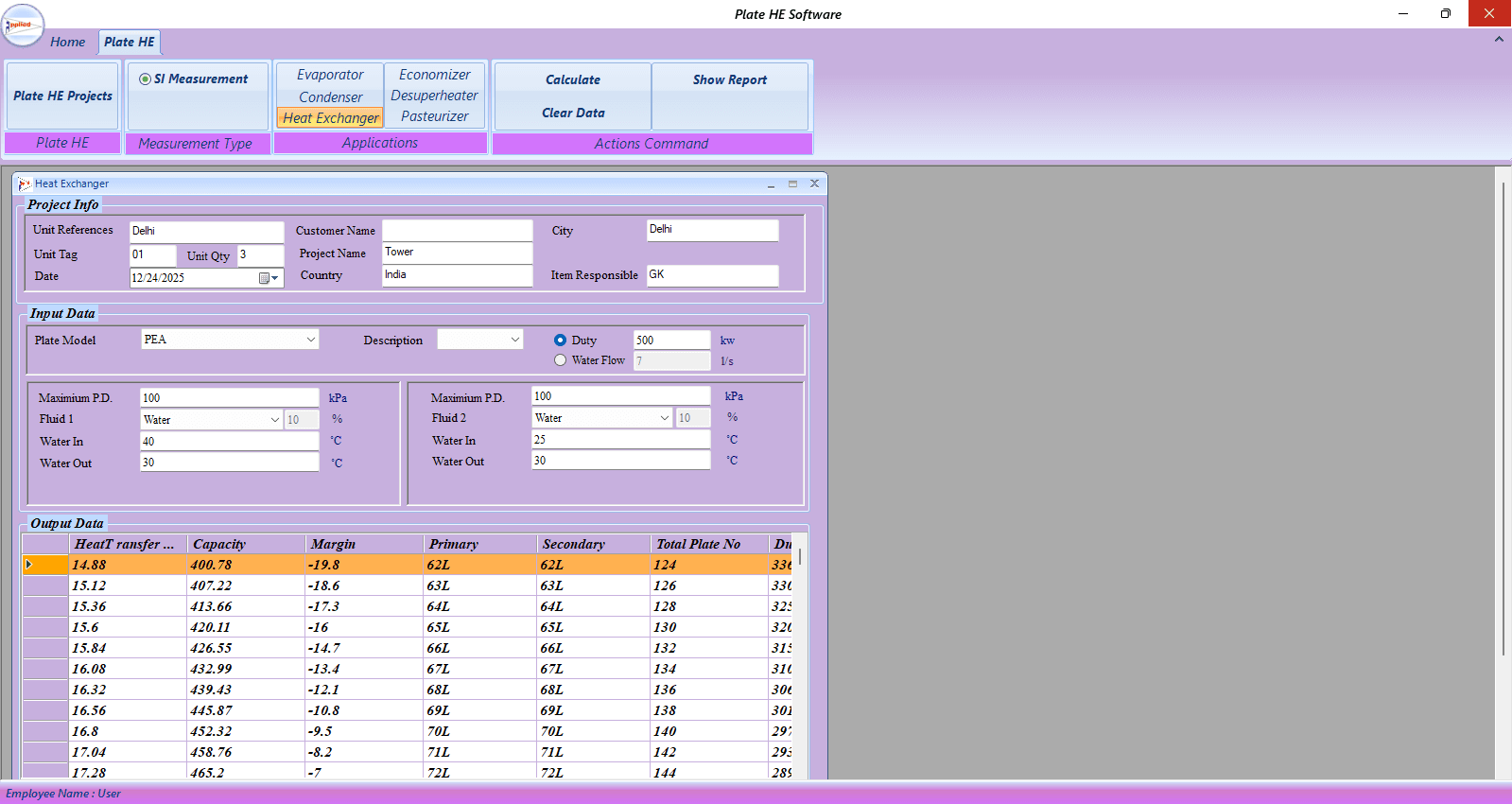Click the Customer Name field

coord(458,230)
